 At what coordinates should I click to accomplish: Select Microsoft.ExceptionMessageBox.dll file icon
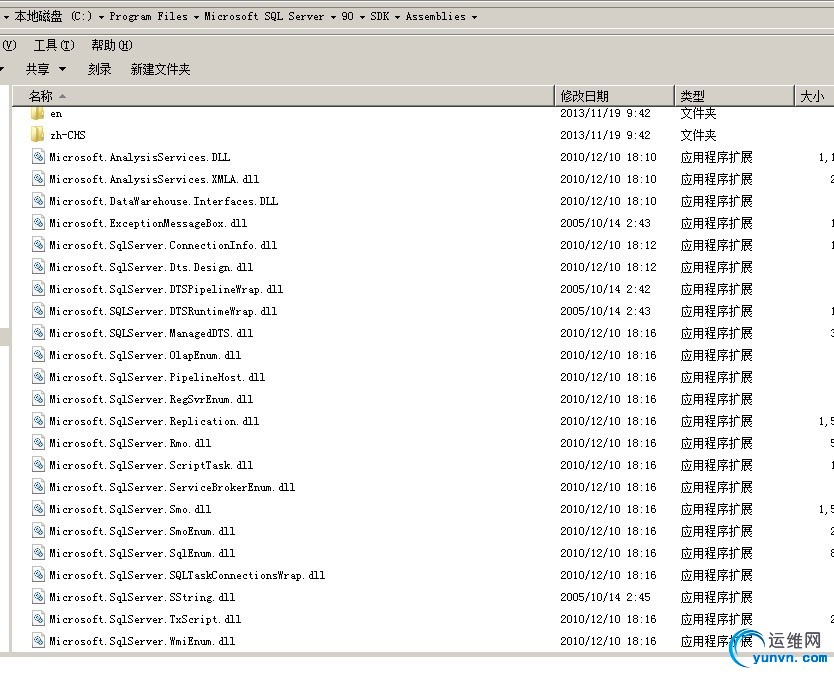point(38,223)
